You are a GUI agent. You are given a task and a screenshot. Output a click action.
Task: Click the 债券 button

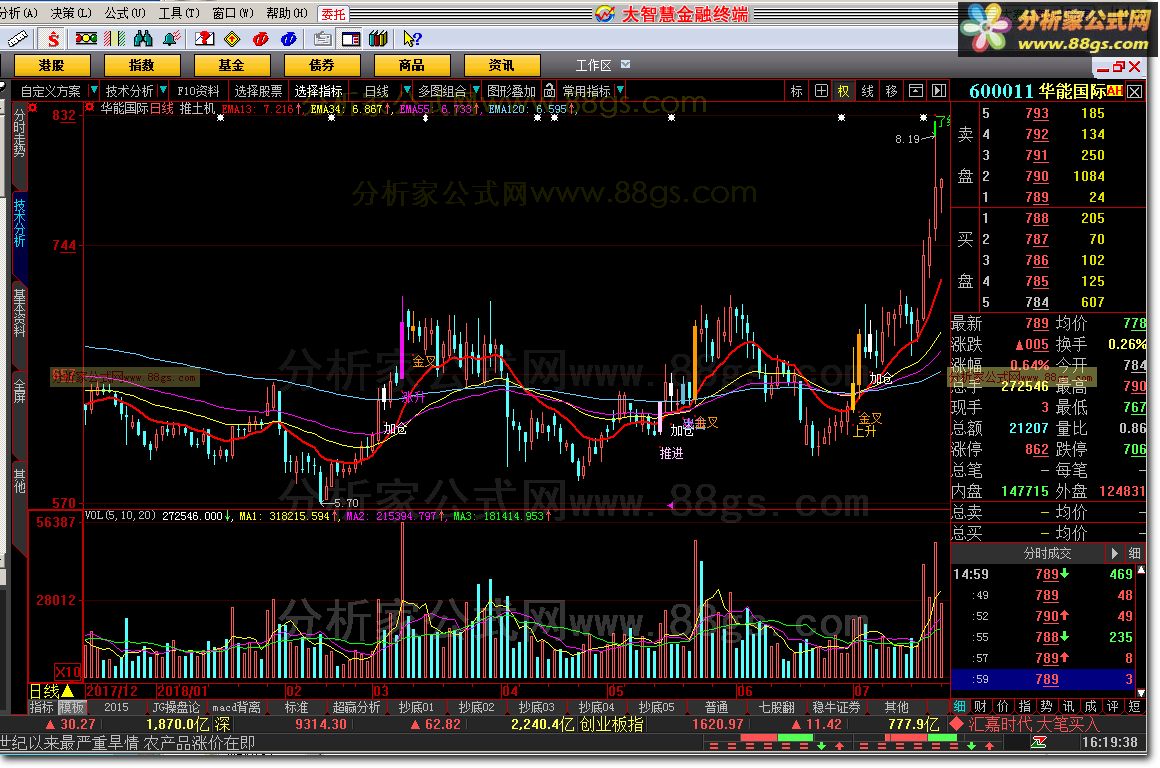coord(322,65)
